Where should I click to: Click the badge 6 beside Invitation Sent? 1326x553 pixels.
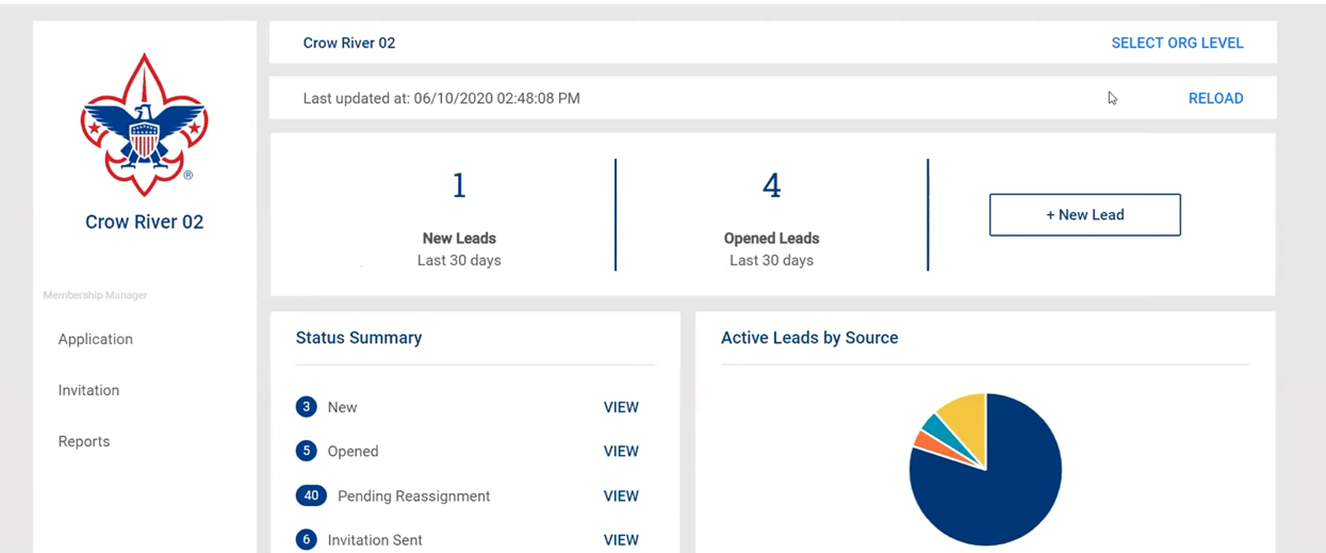(306, 540)
